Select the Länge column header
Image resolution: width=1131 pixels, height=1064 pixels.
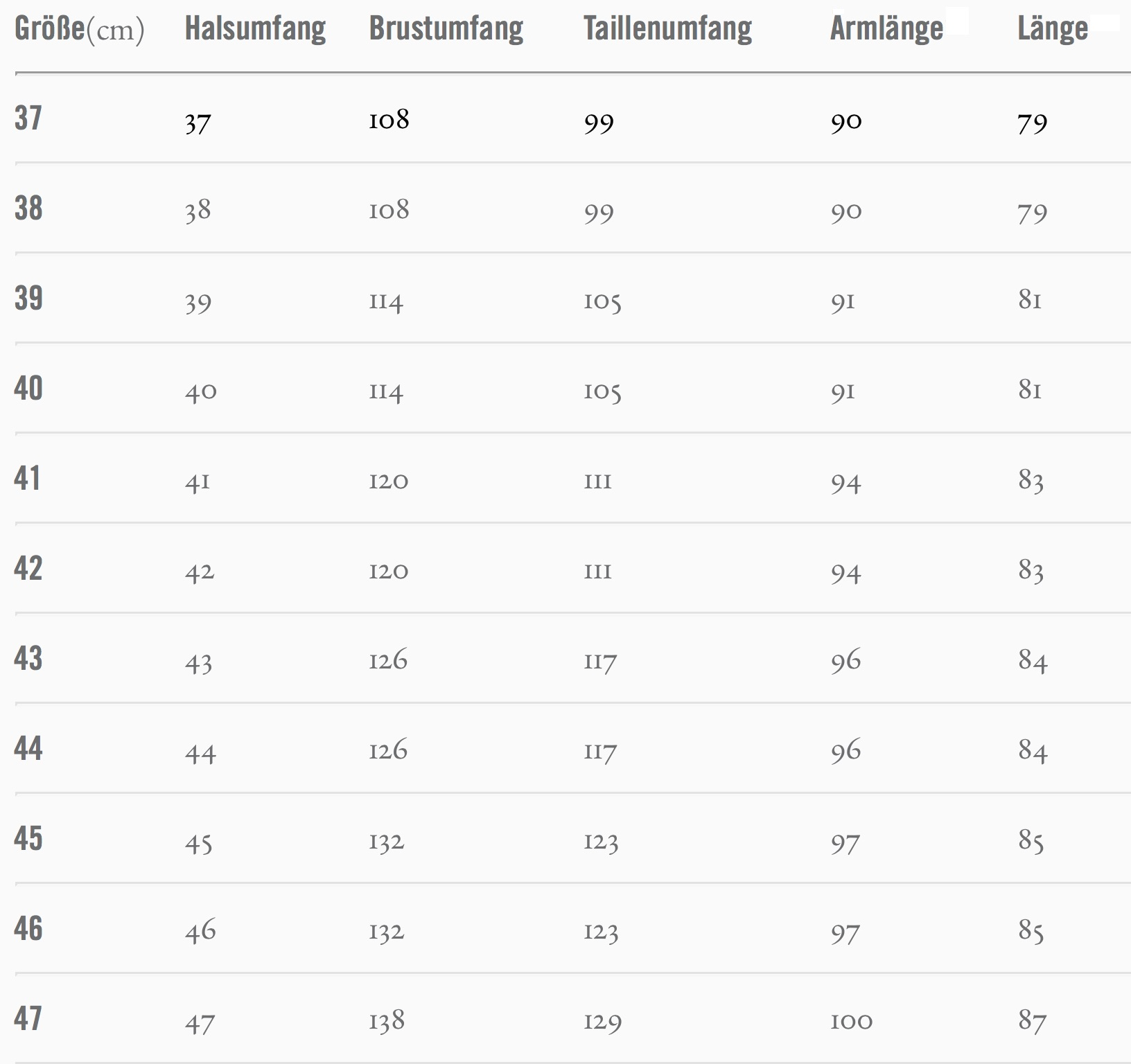point(1052,29)
